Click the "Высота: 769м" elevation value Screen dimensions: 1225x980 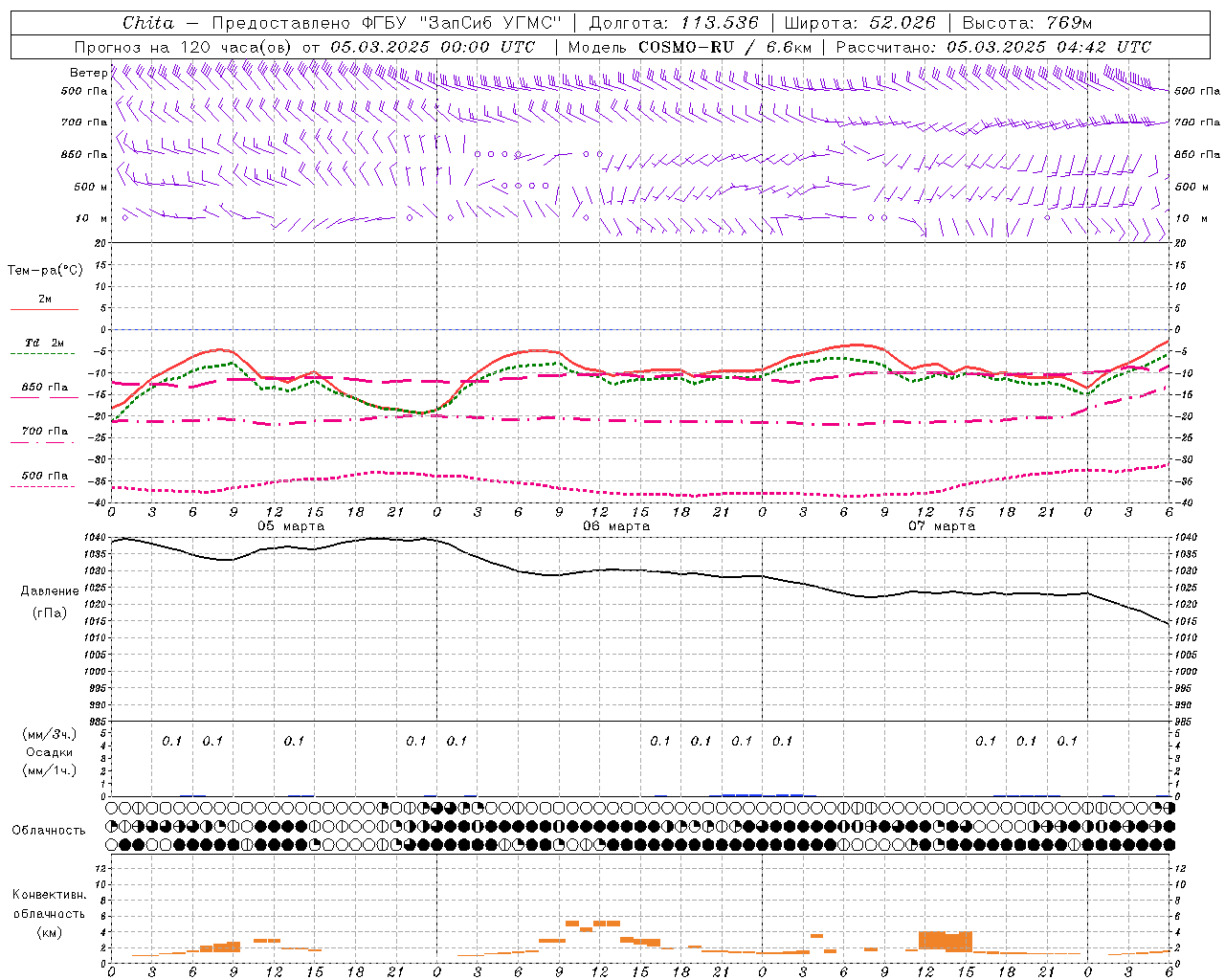(1027, 23)
